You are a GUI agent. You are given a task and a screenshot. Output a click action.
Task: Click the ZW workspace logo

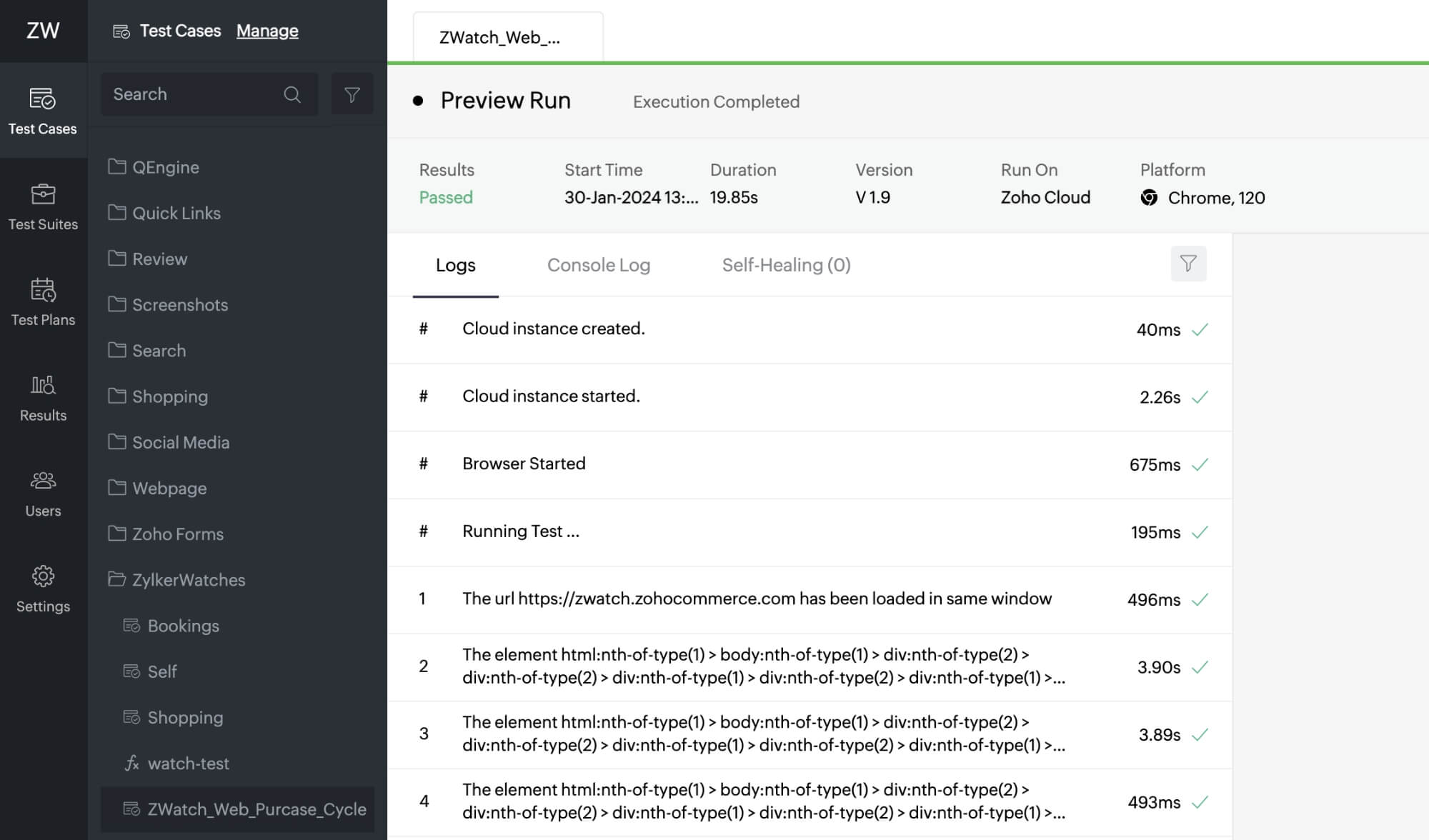click(43, 31)
